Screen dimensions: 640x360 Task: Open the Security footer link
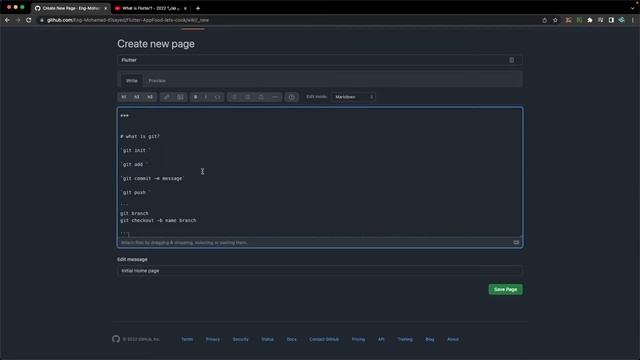[240, 339]
